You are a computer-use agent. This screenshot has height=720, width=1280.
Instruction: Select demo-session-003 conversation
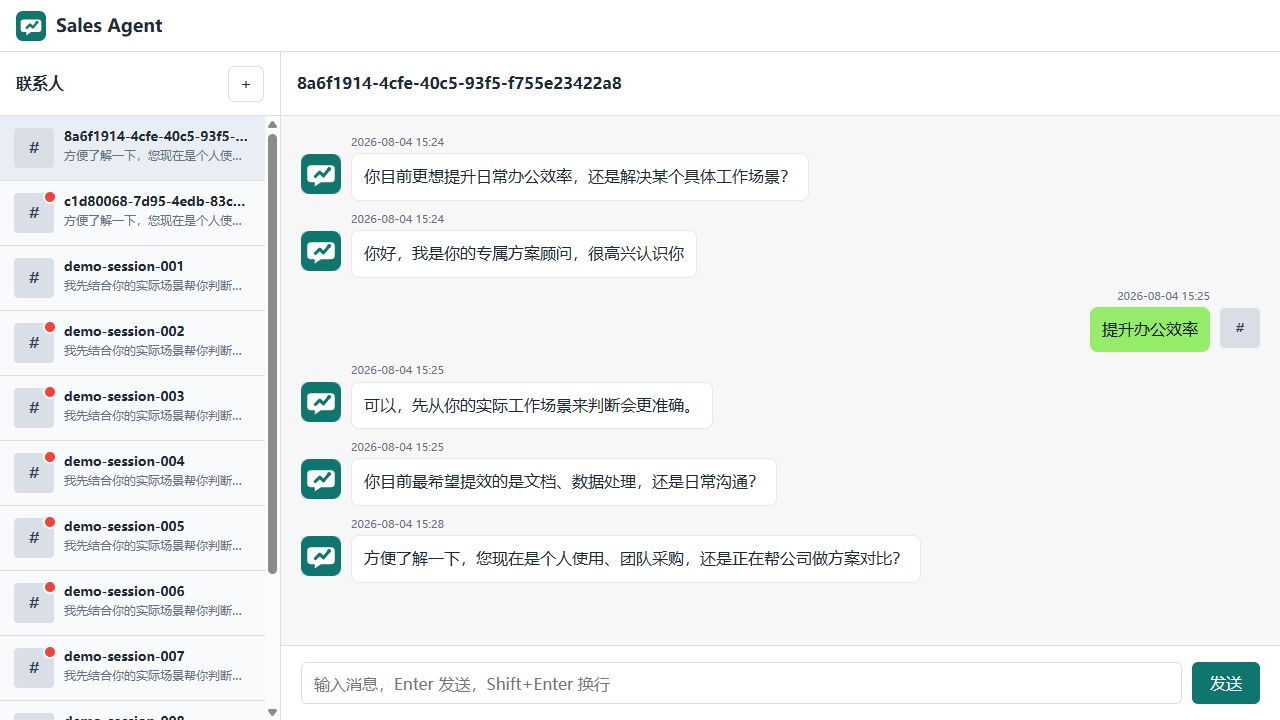pyautogui.click(x=133, y=408)
